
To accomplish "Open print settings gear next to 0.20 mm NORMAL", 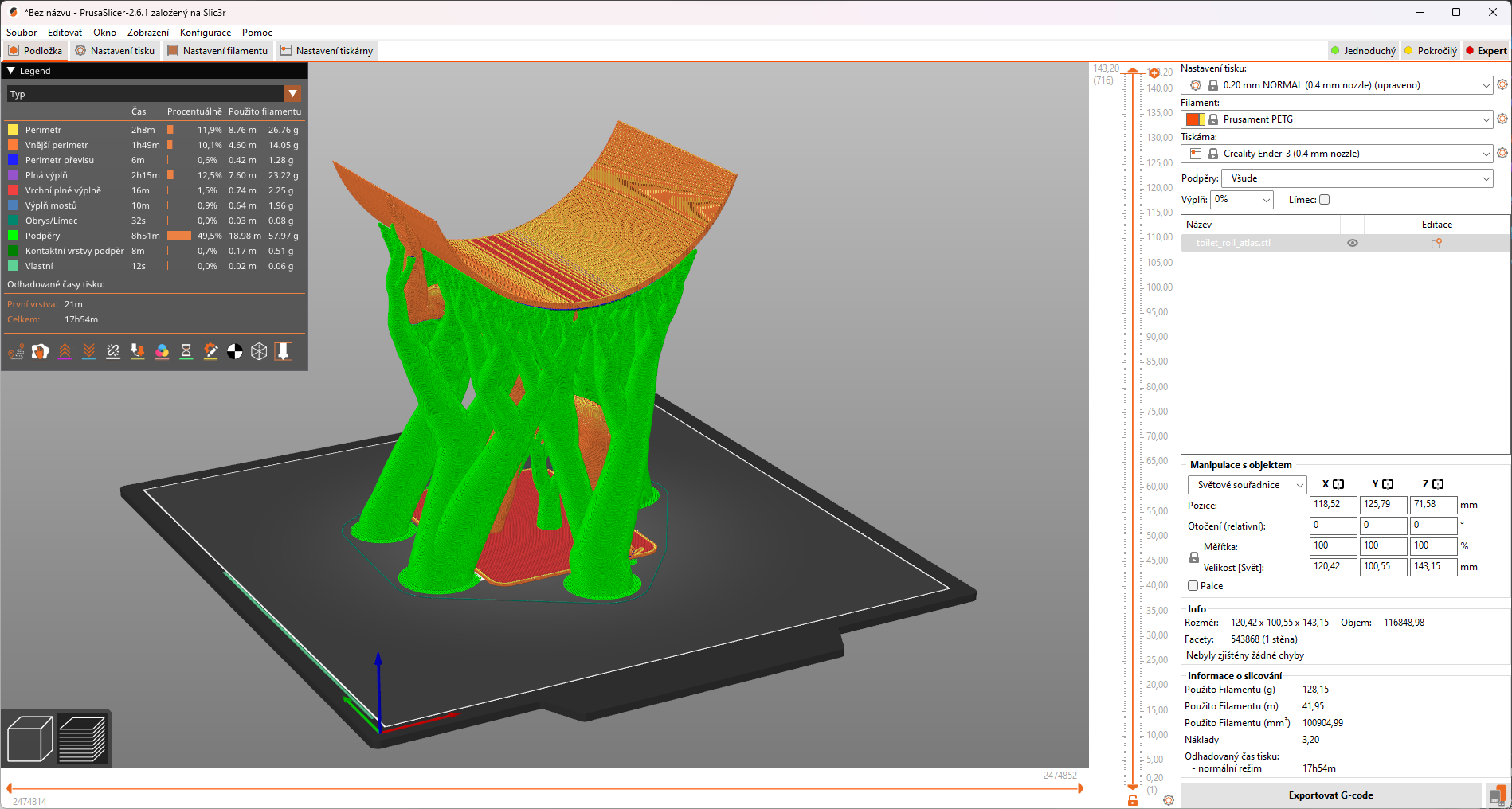I will 1502,84.
